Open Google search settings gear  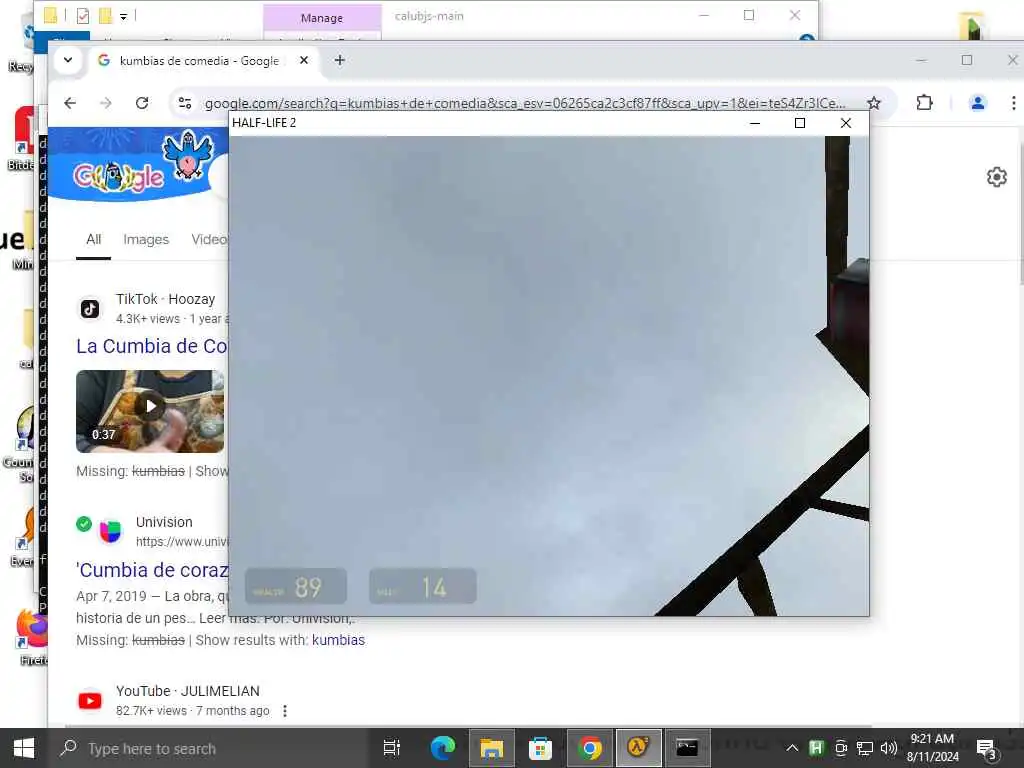click(997, 177)
